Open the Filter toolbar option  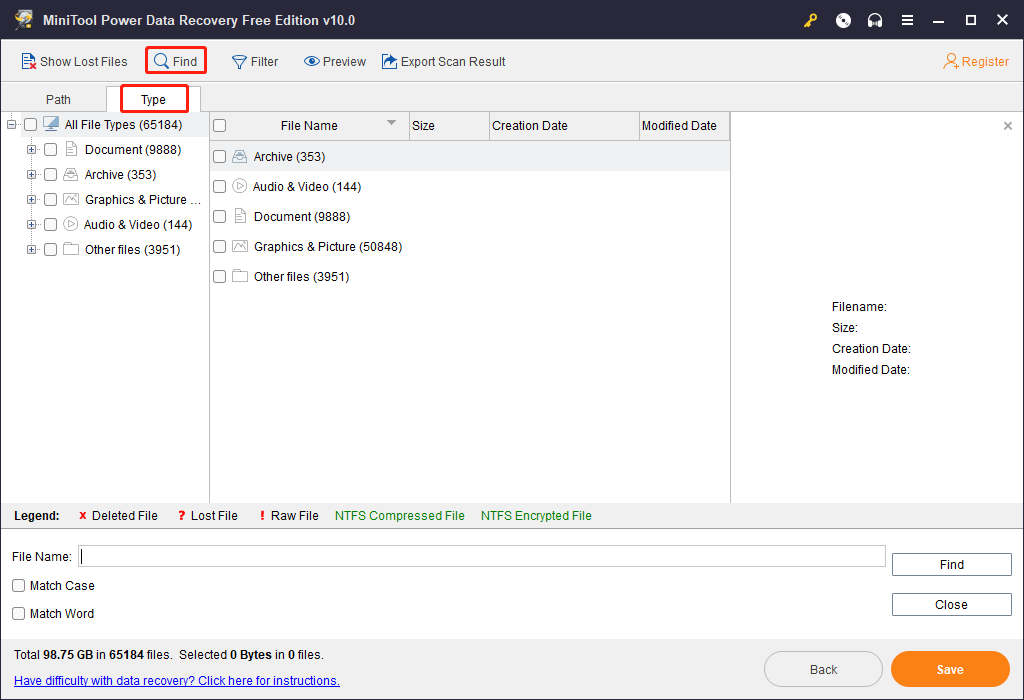[255, 61]
